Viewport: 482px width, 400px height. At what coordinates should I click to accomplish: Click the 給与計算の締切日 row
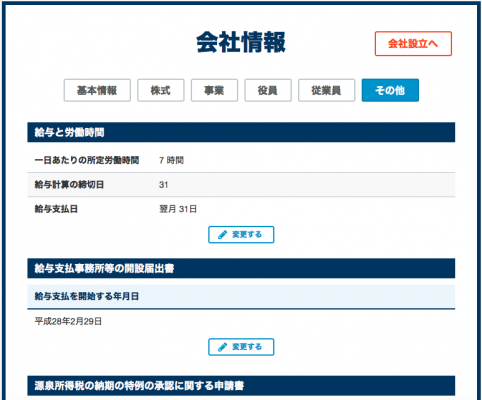click(x=241, y=185)
